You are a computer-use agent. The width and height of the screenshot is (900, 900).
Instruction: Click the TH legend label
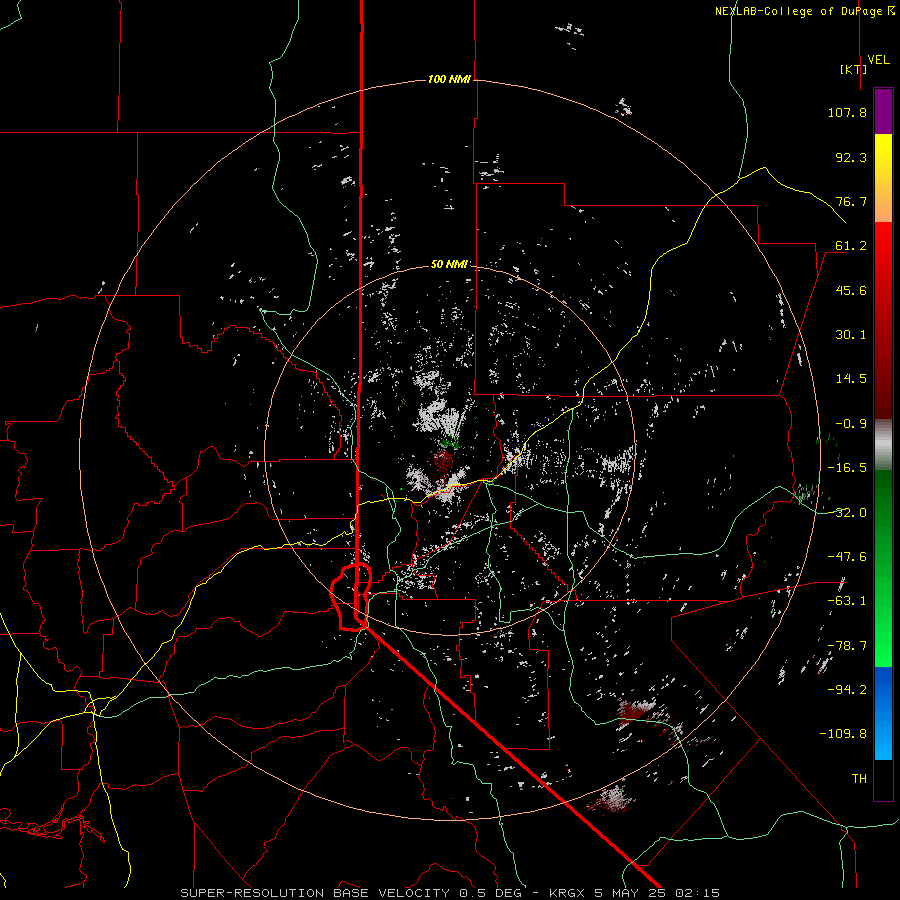[x=859, y=779]
